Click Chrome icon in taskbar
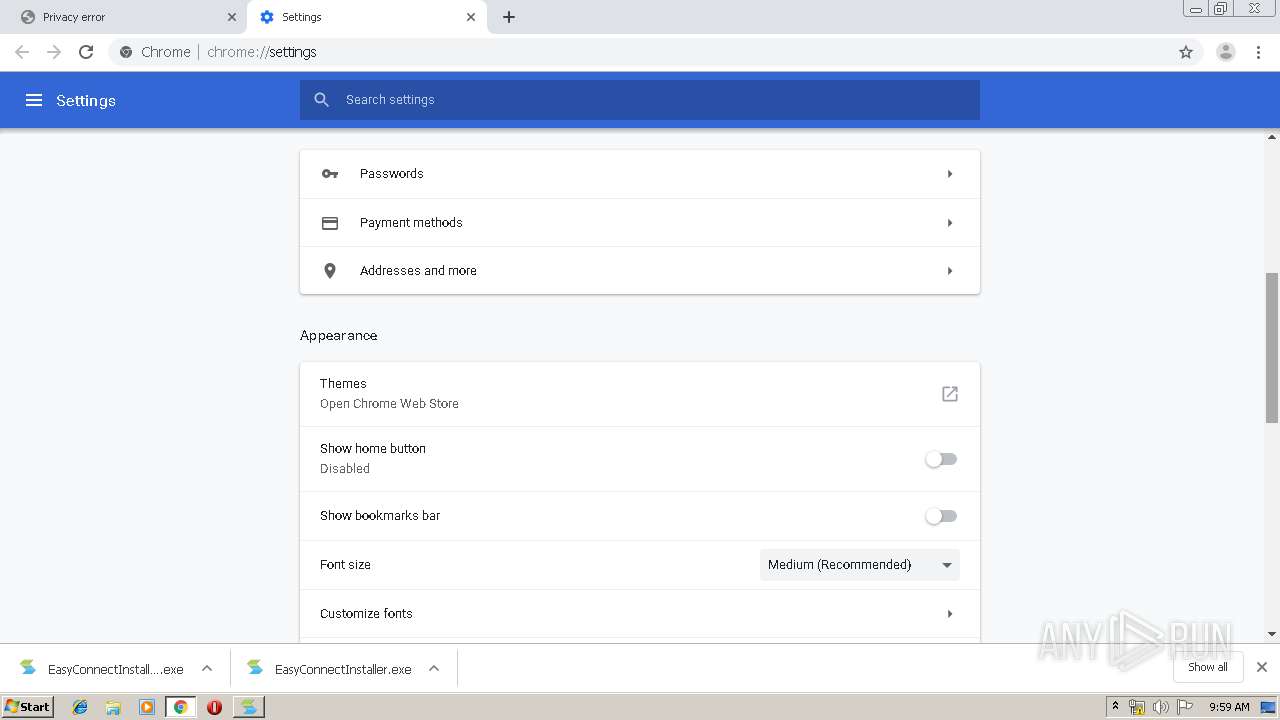This screenshot has width=1280, height=720. click(180, 707)
